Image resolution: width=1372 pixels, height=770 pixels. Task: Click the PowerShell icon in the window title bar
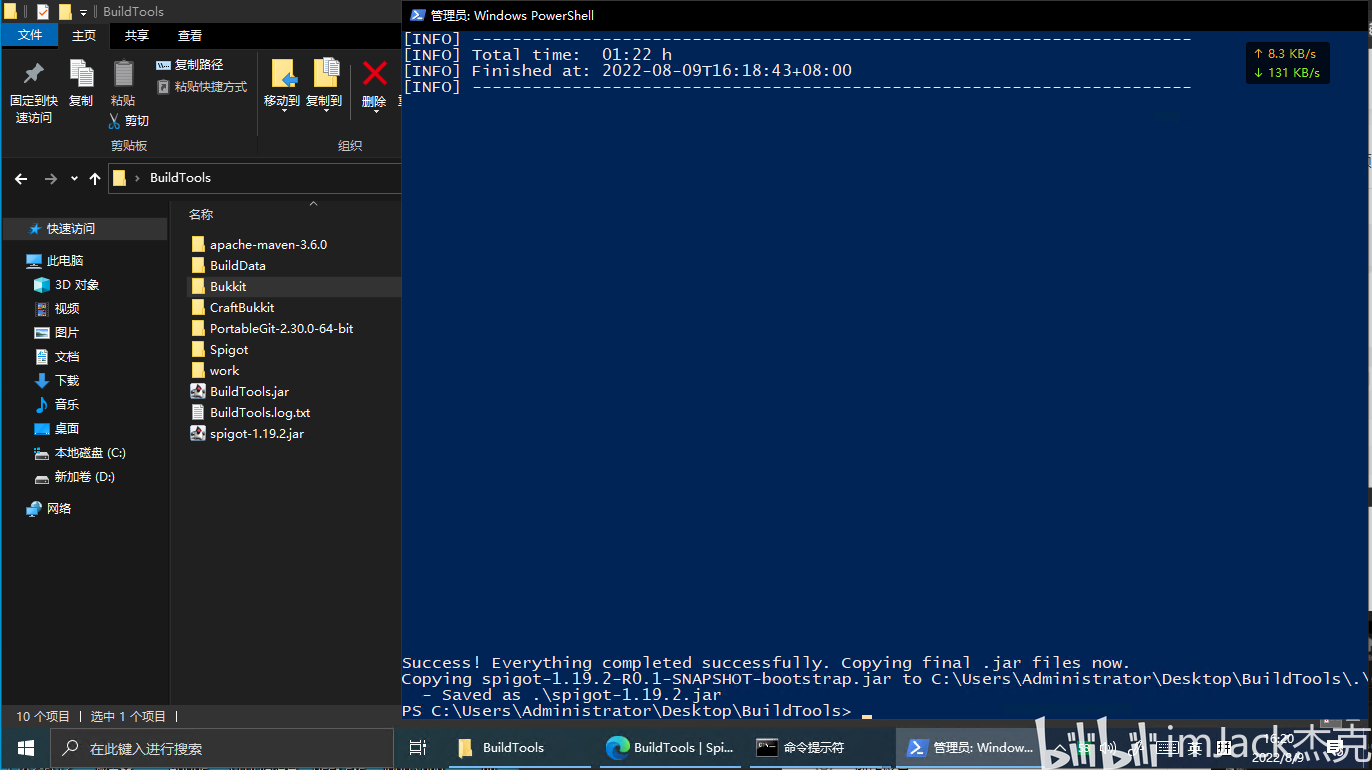416,15
